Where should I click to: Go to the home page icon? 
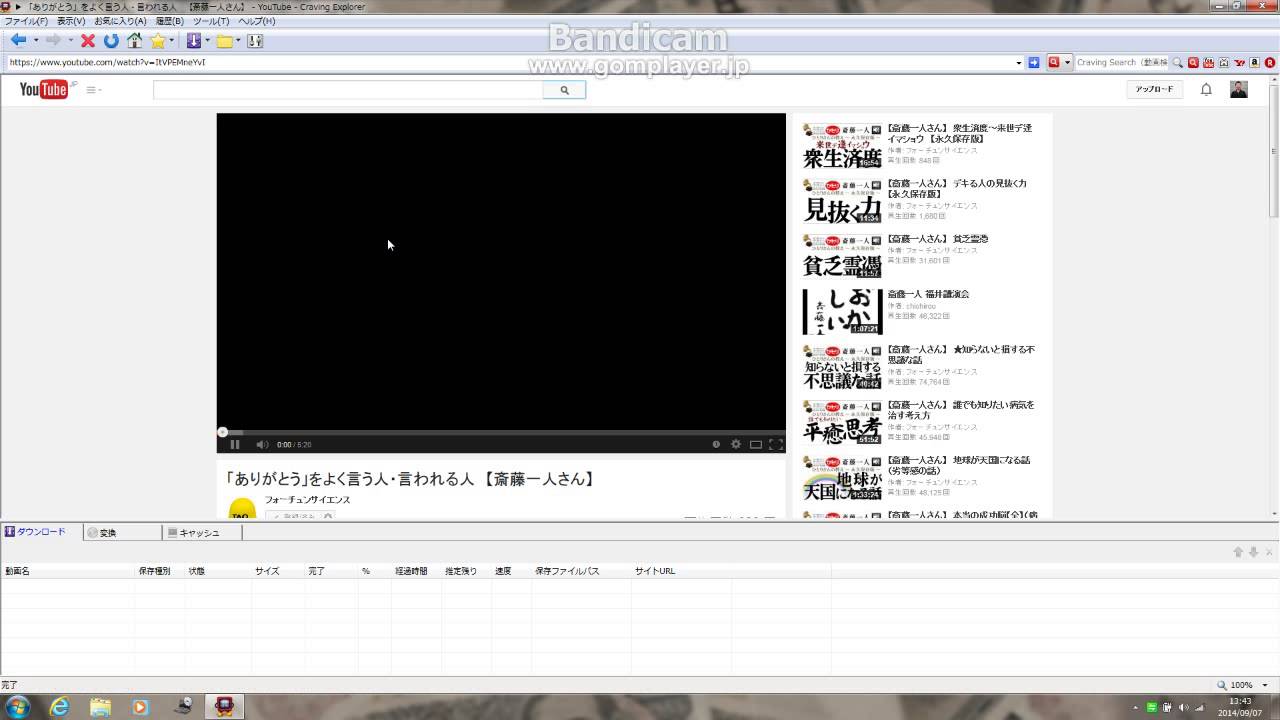[134, 41]
